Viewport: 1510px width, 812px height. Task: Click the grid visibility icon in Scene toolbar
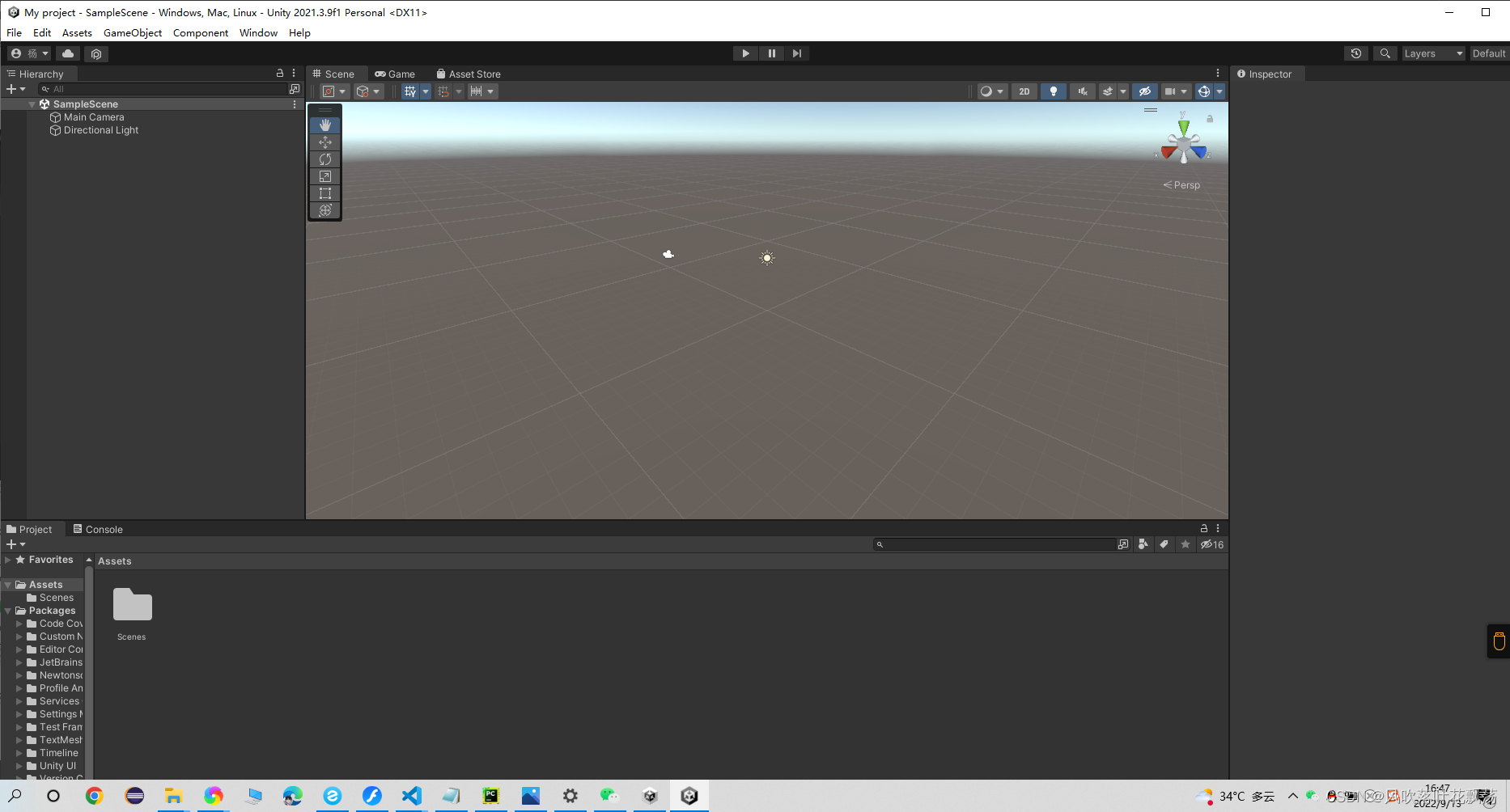tap(410, 91)
